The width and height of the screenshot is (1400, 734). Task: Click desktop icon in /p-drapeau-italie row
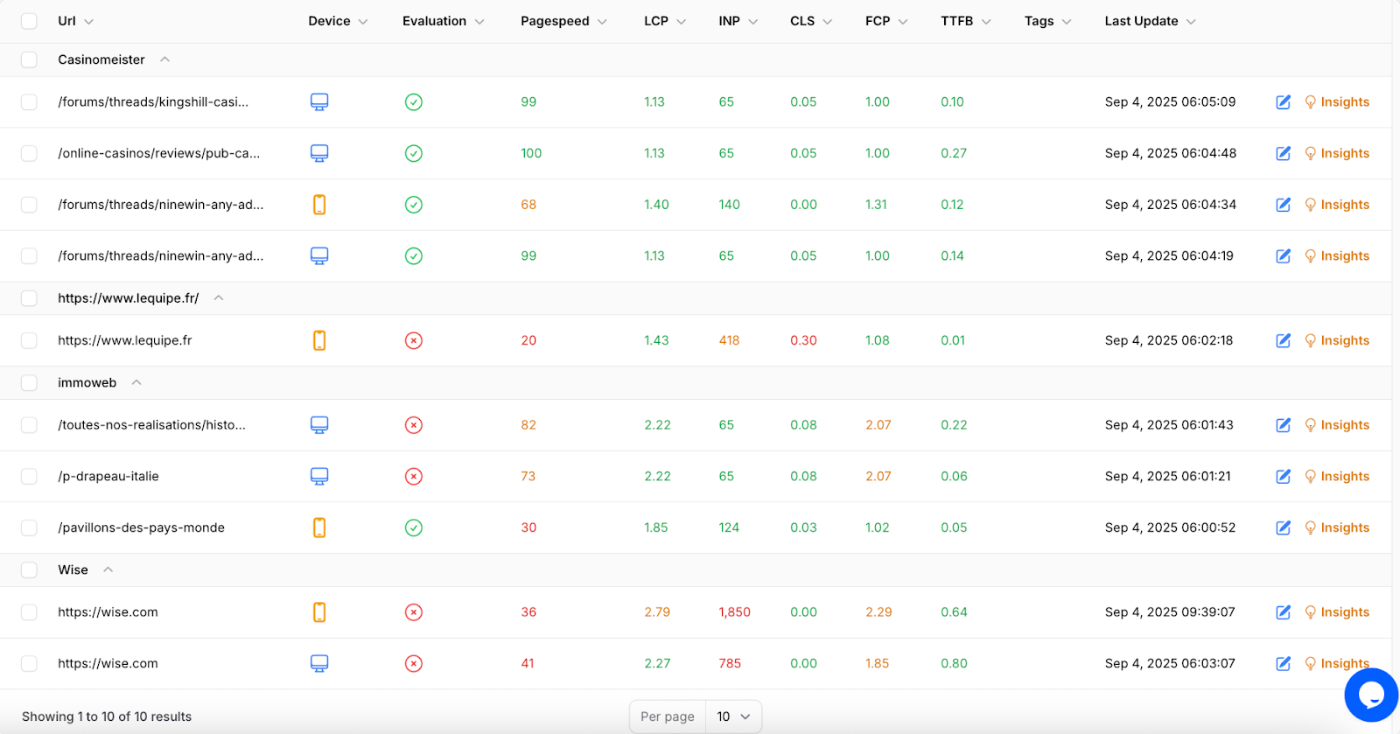319,476
